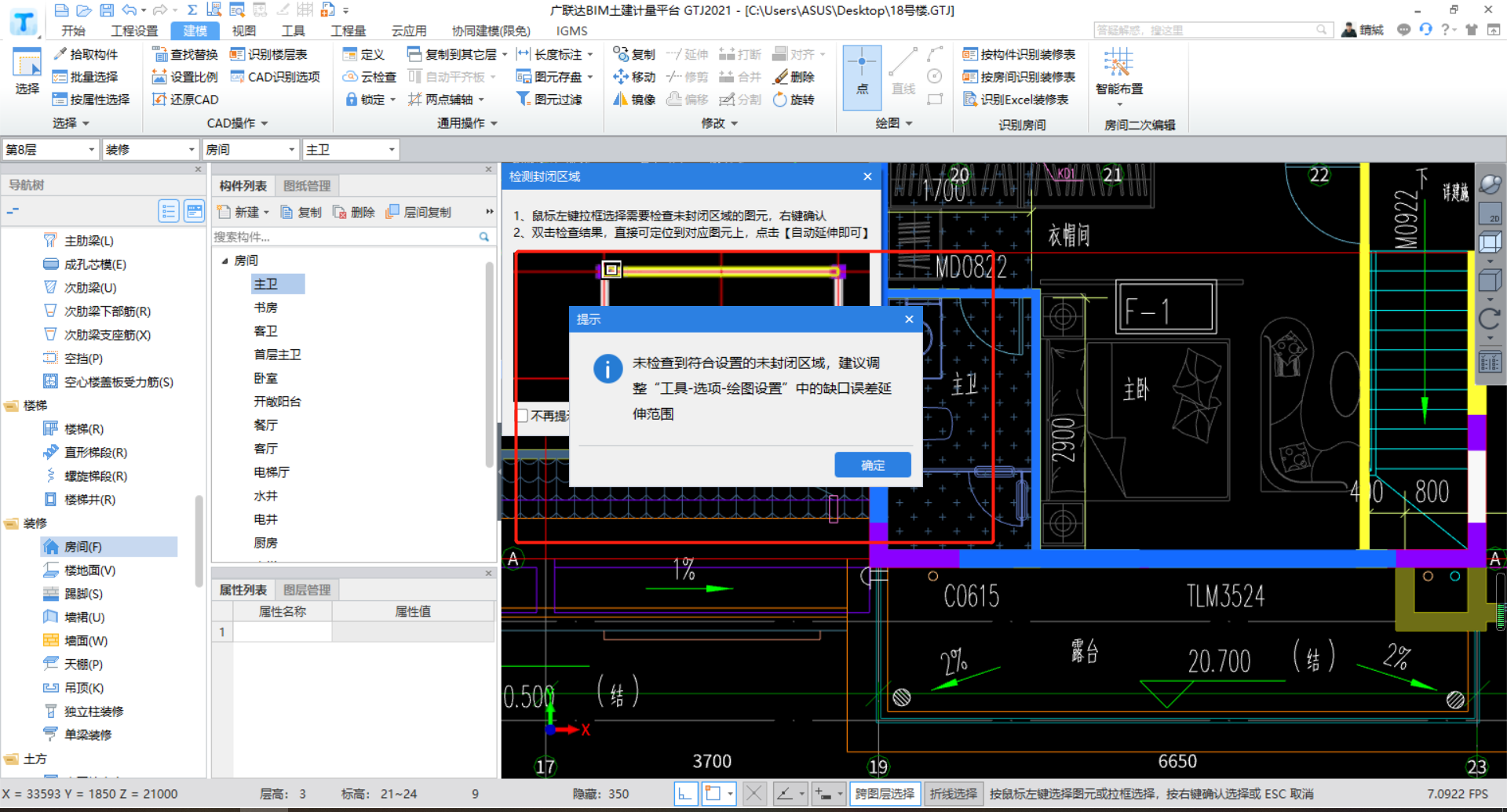1507x812 pixels.
Task: Open 复制到其它层 dropdown arrow
Action: (504, 54)
